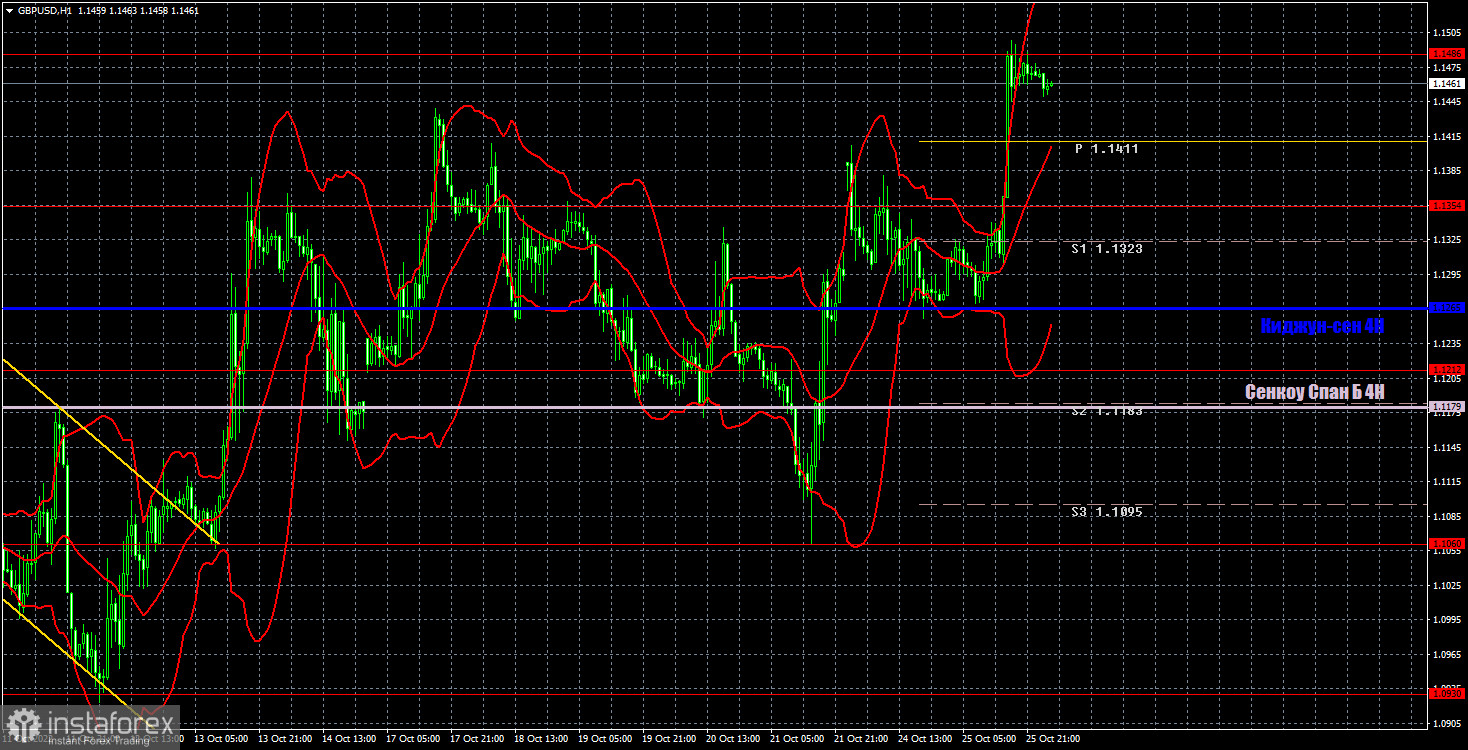The width and height of the screenshot is (1468, 750).
Task: Click the red level tag 1.0930
Action: 1447,693
